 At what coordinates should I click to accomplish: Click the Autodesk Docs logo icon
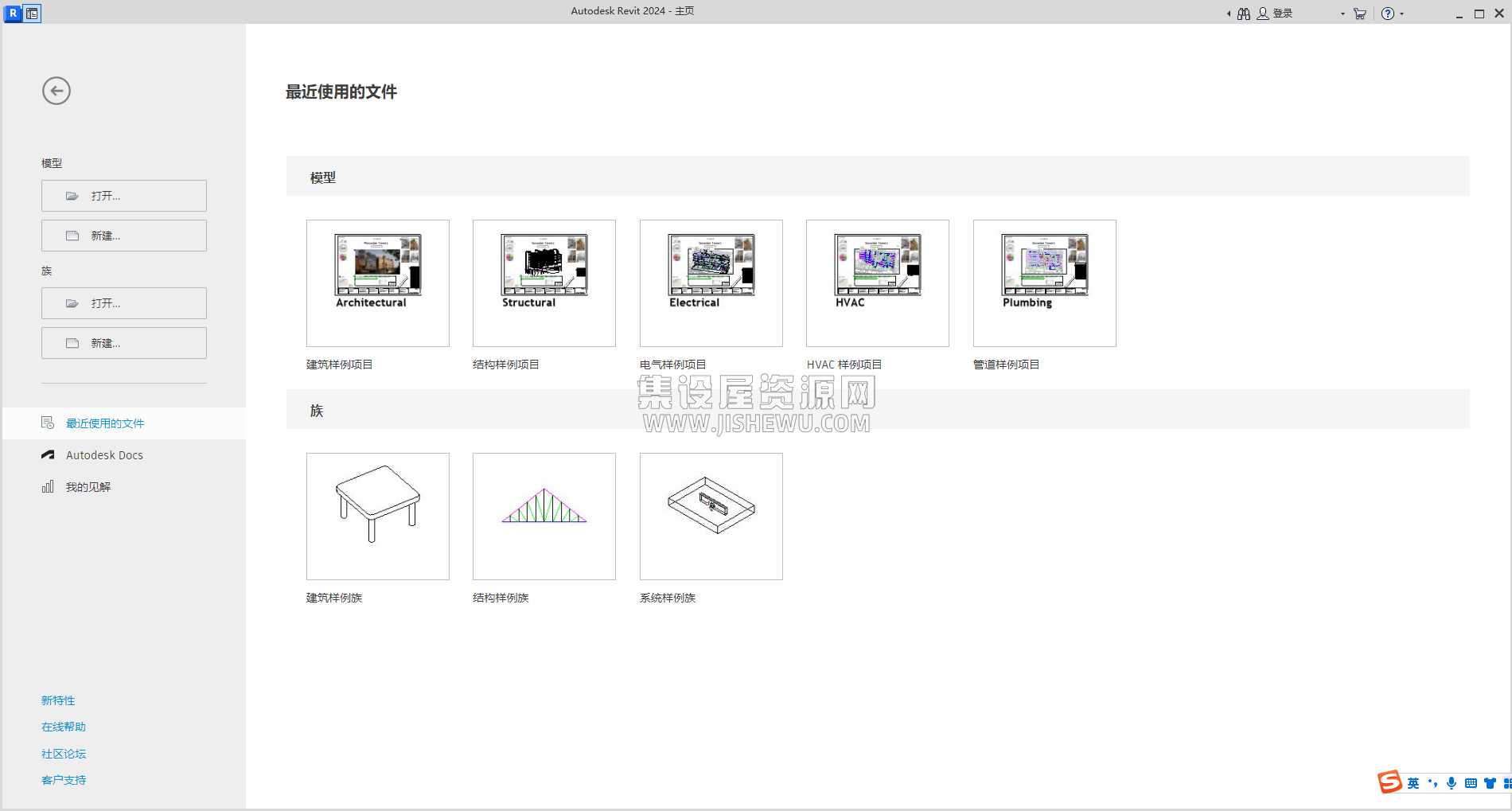tap(48, 455)
